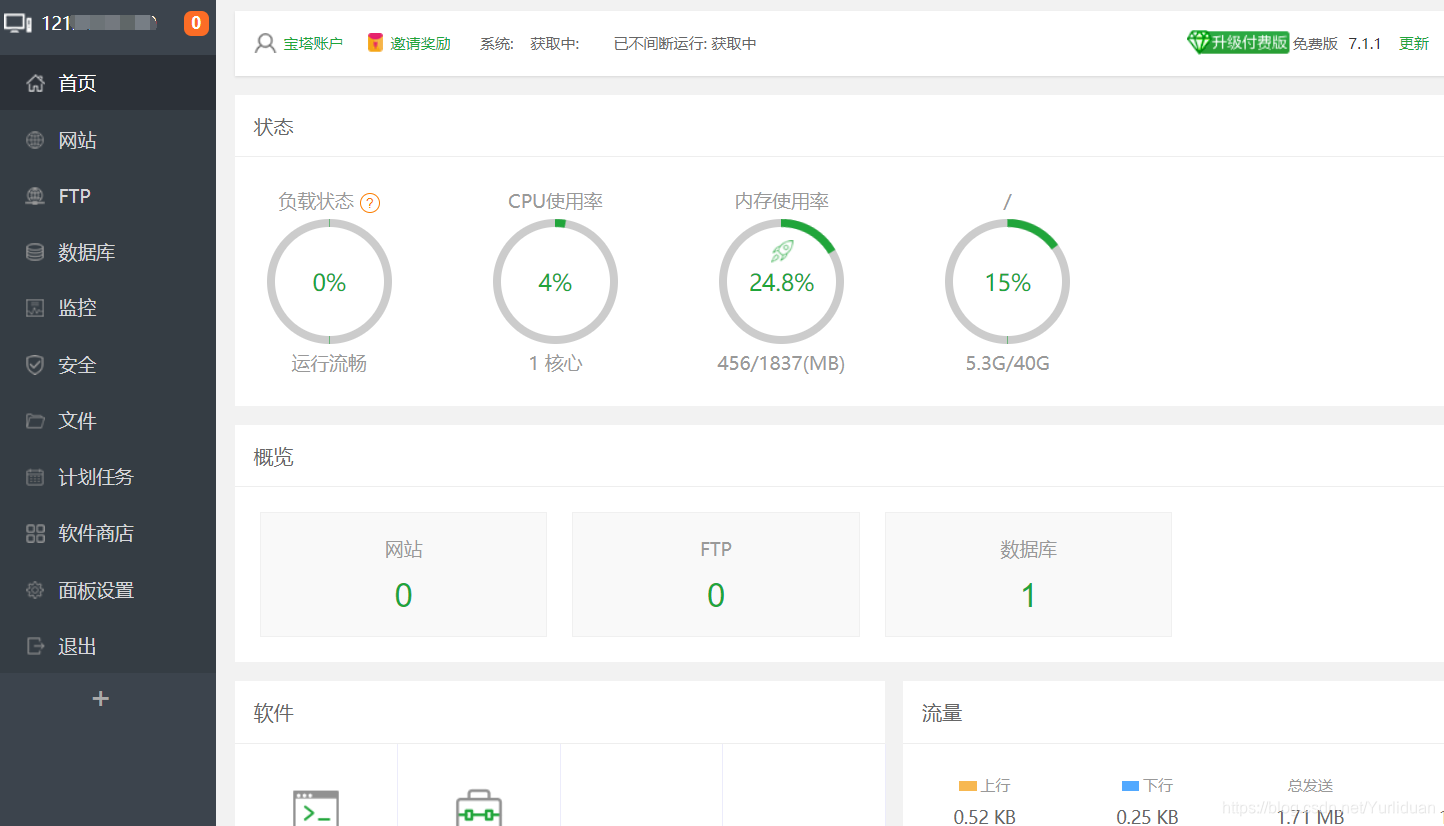1444x826 pixels.
Task: Open the FTP overview card showing 0
Action: pos(716,574)
